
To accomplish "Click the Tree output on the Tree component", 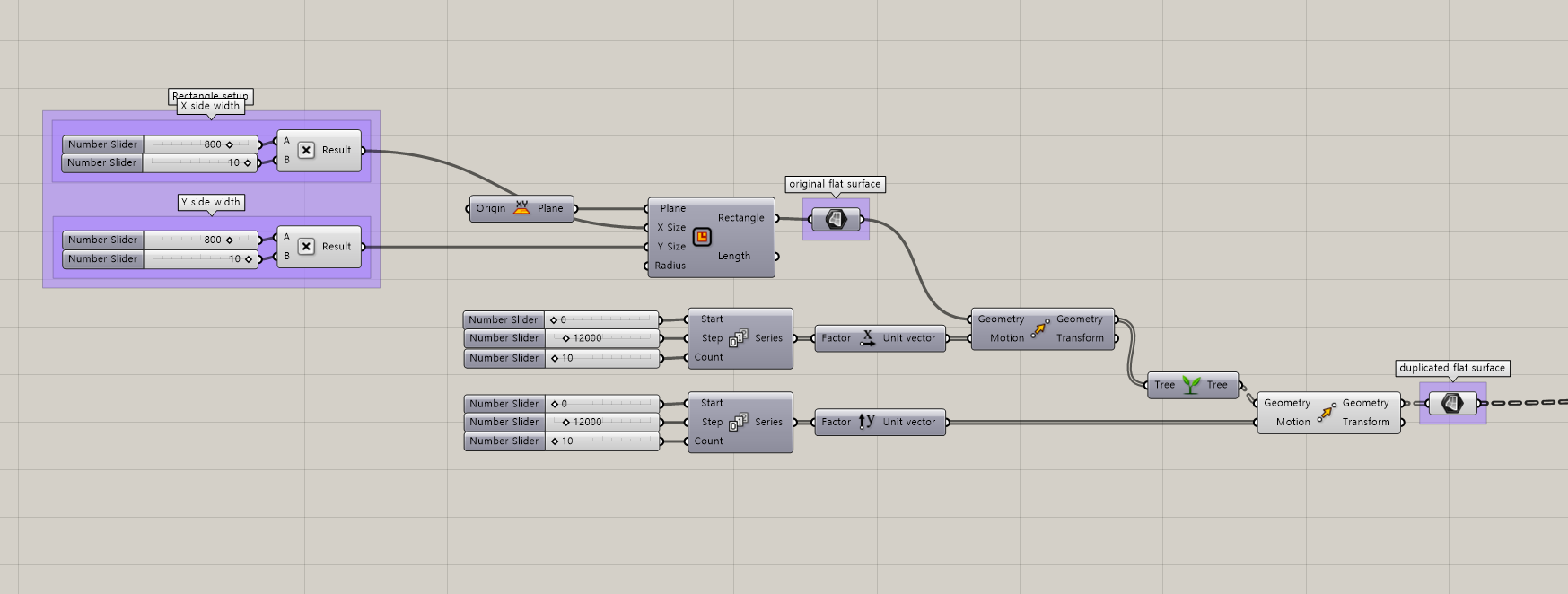I will coord(1217,385).
